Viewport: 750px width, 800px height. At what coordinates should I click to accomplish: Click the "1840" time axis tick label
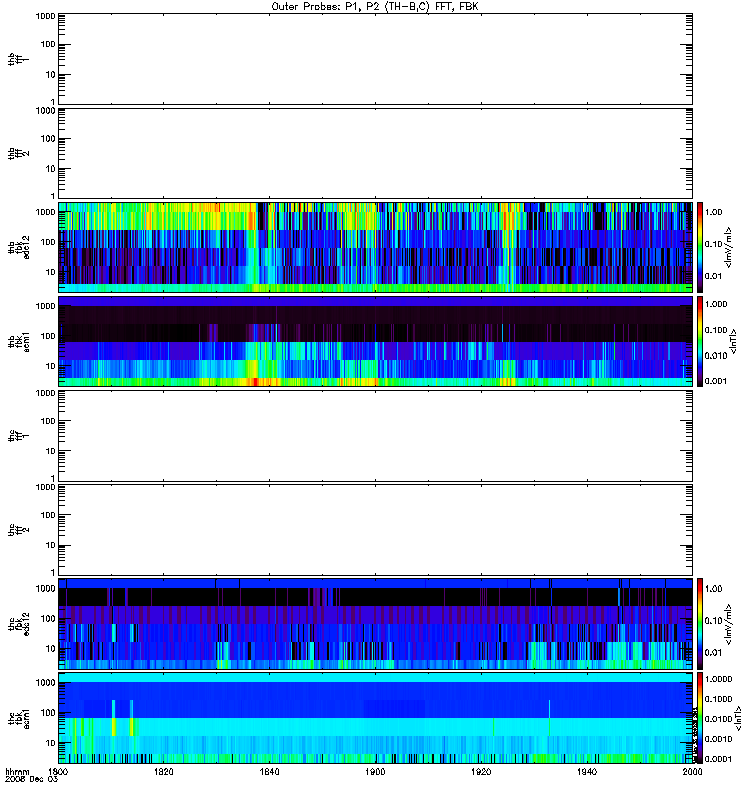(x=269, y=771)
